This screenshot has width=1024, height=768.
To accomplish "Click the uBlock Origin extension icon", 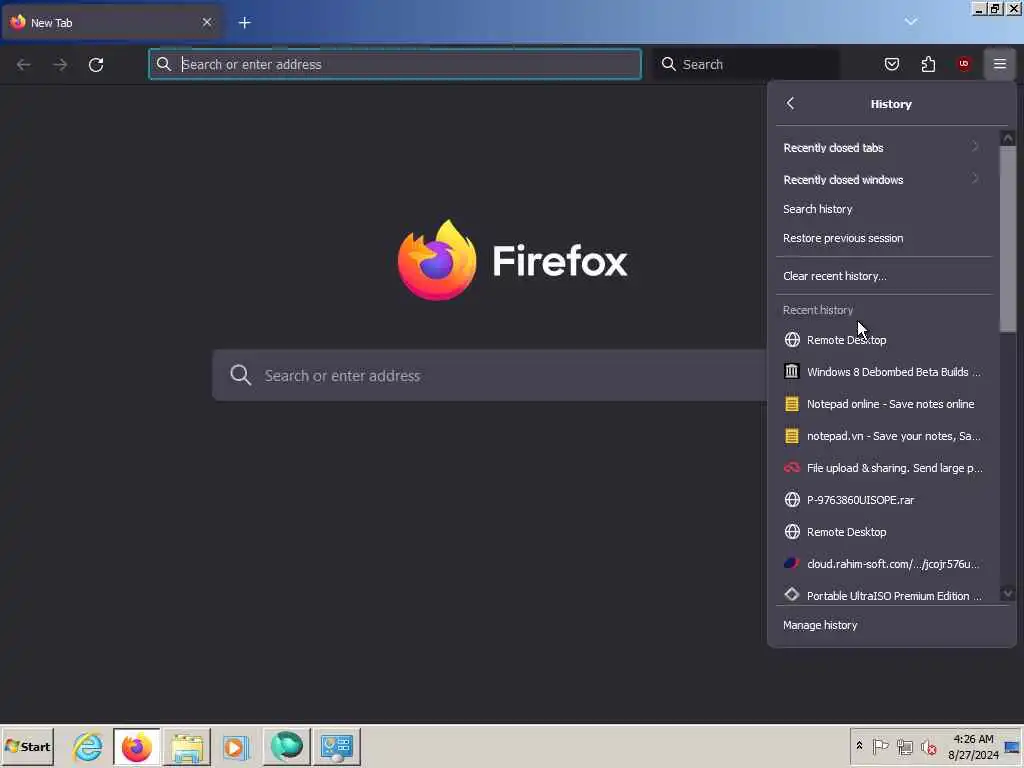I will click(964, 64).
